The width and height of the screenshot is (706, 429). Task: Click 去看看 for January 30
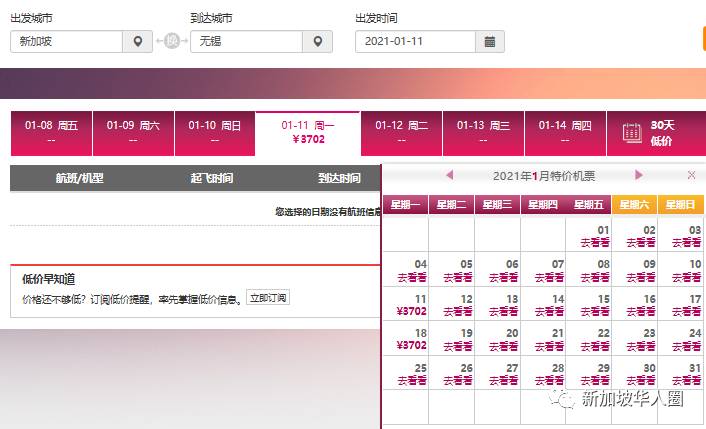641,381
